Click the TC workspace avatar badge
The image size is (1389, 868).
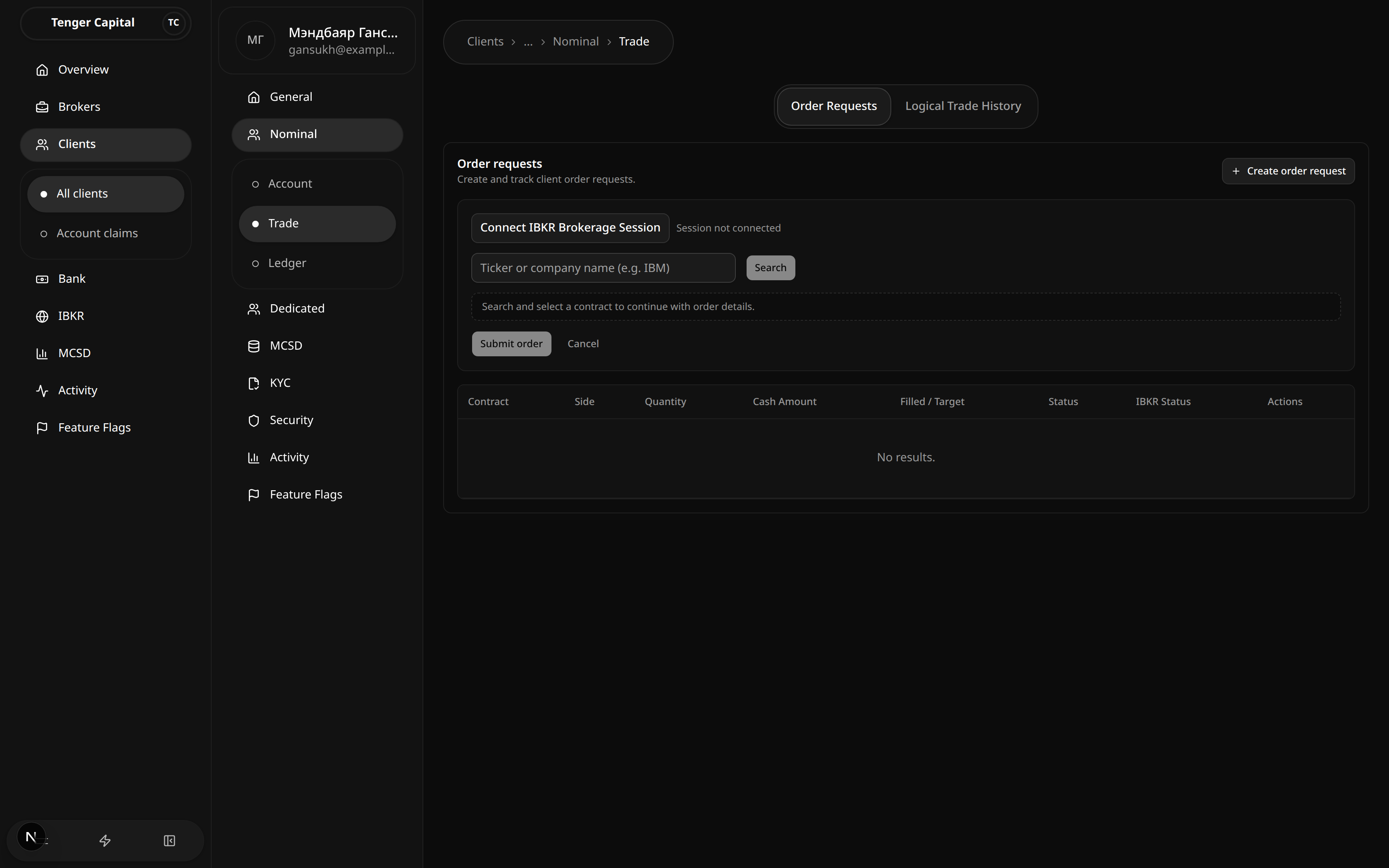coord(173,23)
